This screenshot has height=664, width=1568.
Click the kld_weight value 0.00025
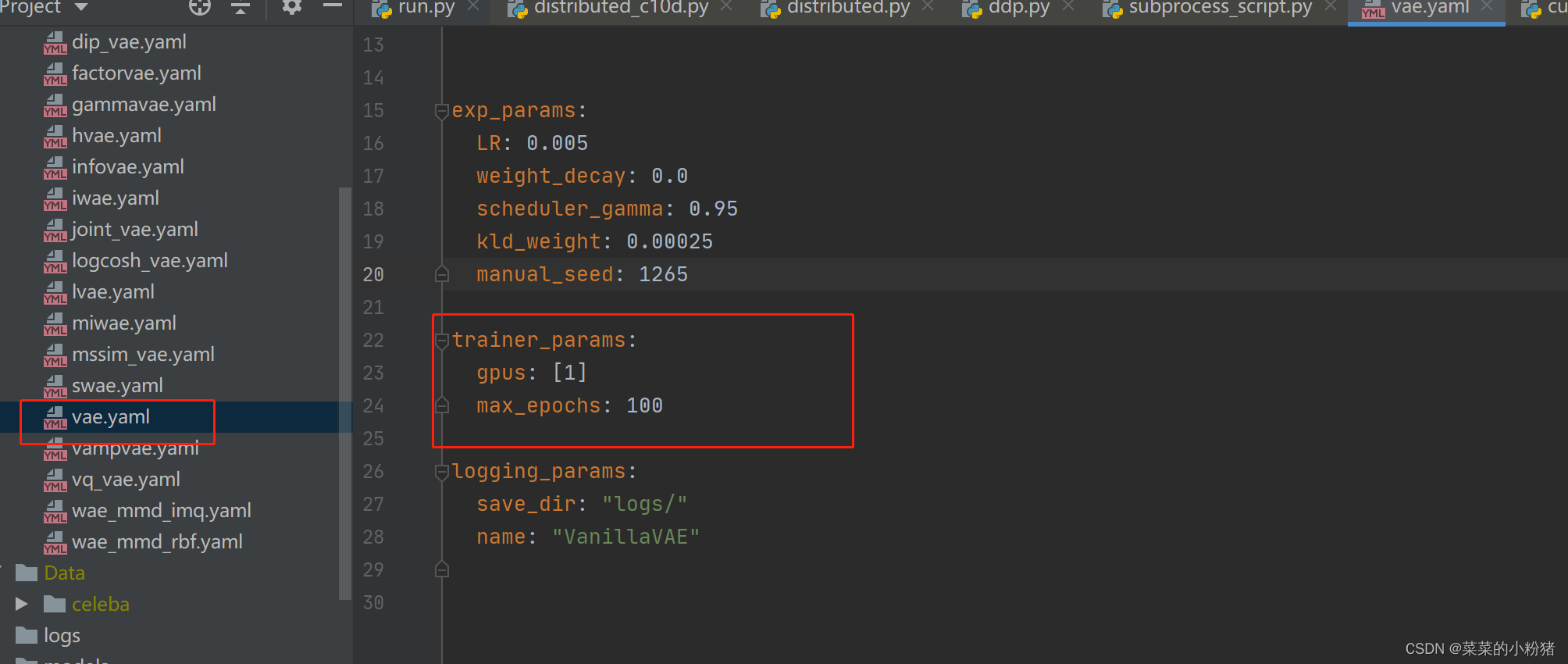tap(670, 241)
